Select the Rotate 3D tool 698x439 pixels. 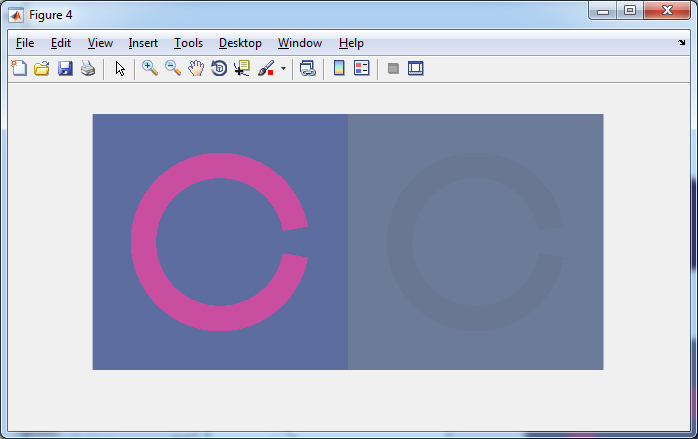[219, 68]
